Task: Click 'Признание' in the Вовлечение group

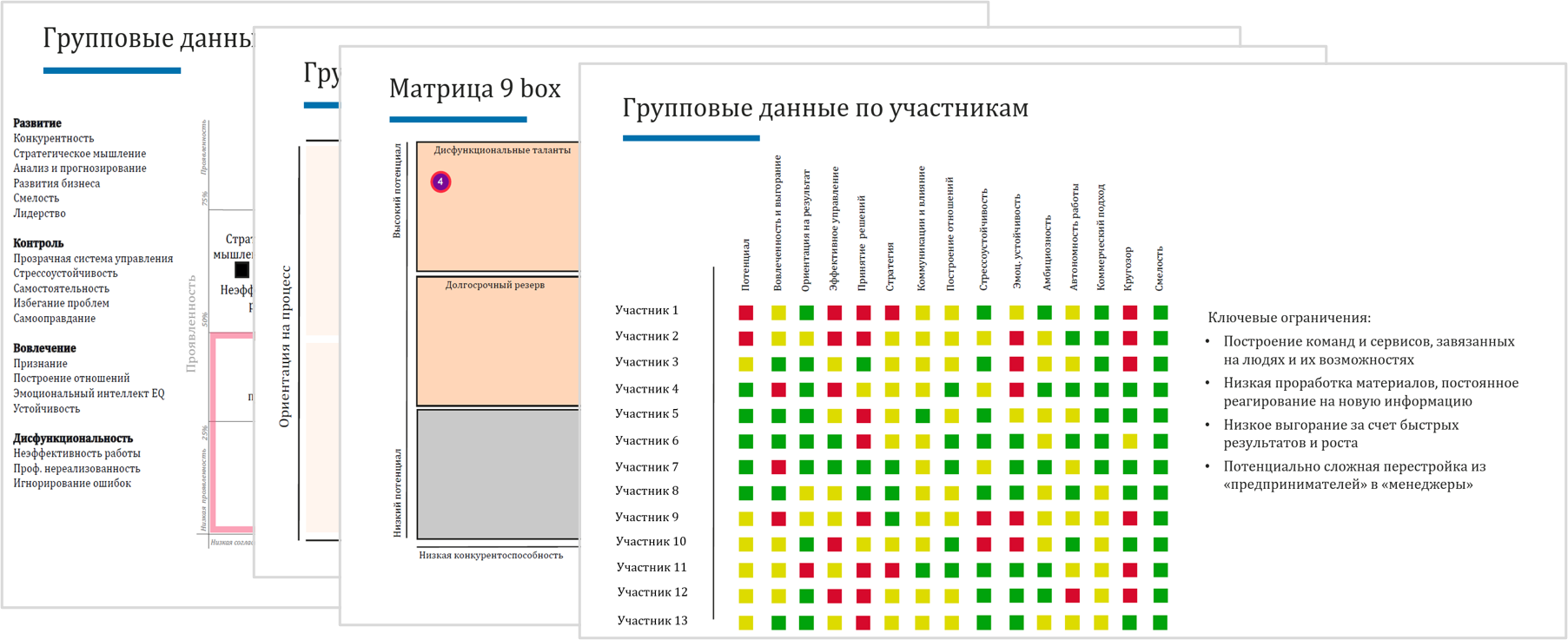Action: coord(40,364)
